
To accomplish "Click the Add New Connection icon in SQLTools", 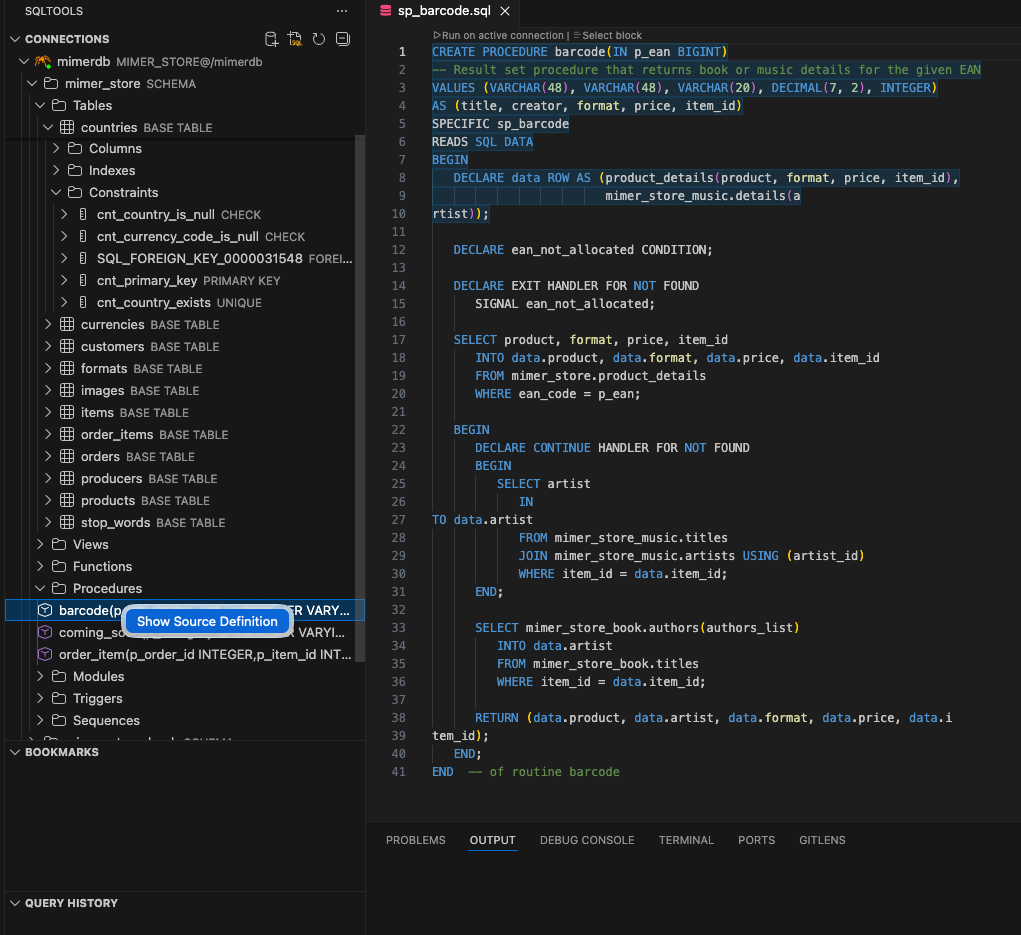I will point(271,38).
